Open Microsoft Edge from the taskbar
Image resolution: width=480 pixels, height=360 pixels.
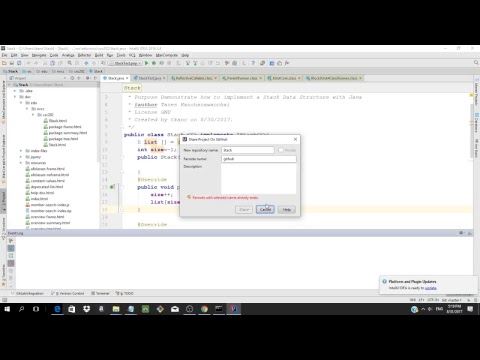[57, 309]
